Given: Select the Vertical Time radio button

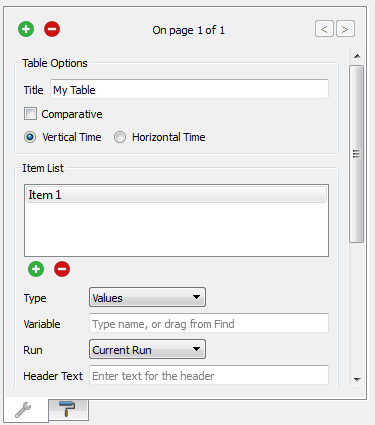Looking at the screenshot, I should point(30,137).
